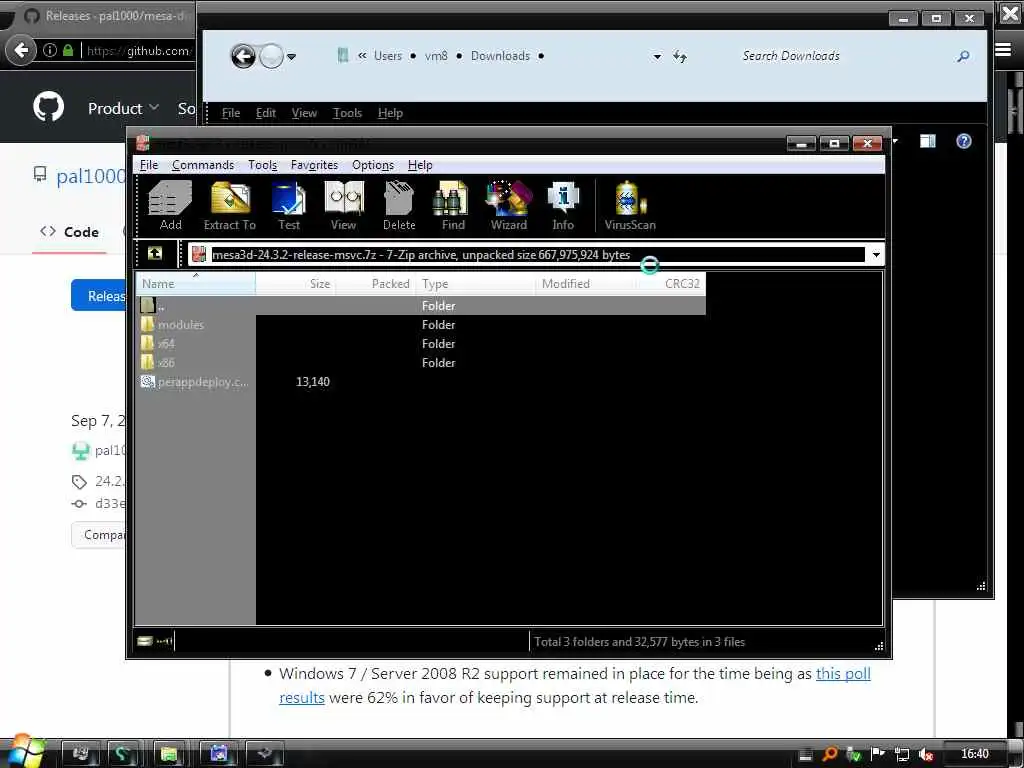Select the modules folder row
Screen dimensions: 1024x768
click(421, 325)
